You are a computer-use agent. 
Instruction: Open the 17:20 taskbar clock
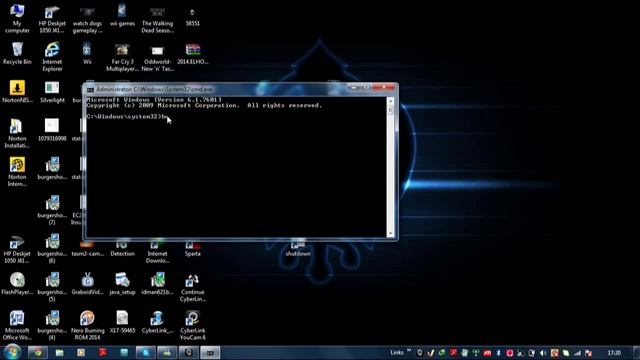[x=614, y=353]
